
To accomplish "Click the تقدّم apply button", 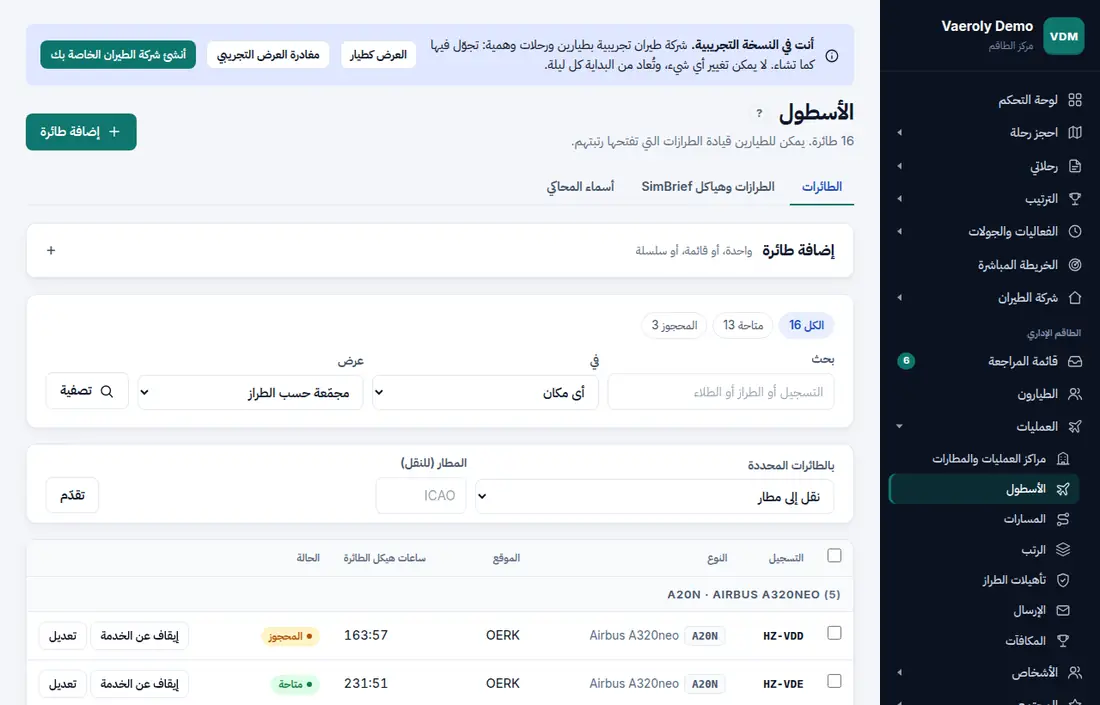I will coord(72,495).
